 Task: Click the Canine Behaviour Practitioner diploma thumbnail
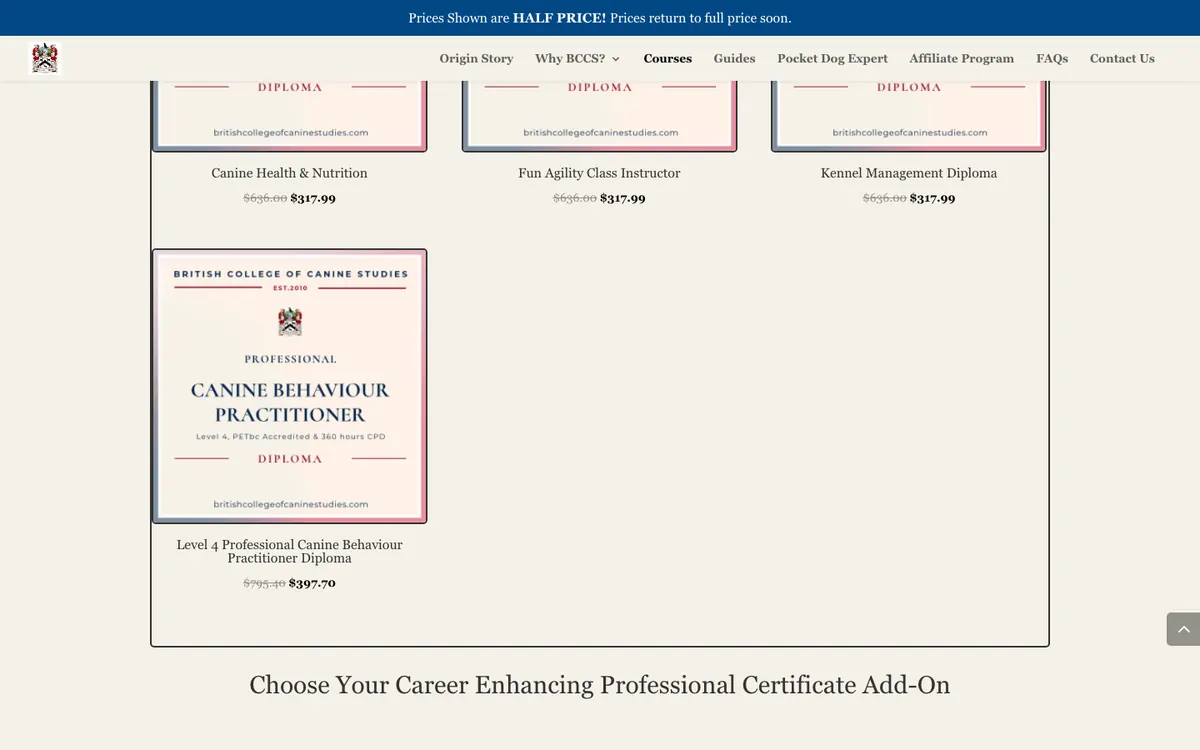[x=289, y=386]
